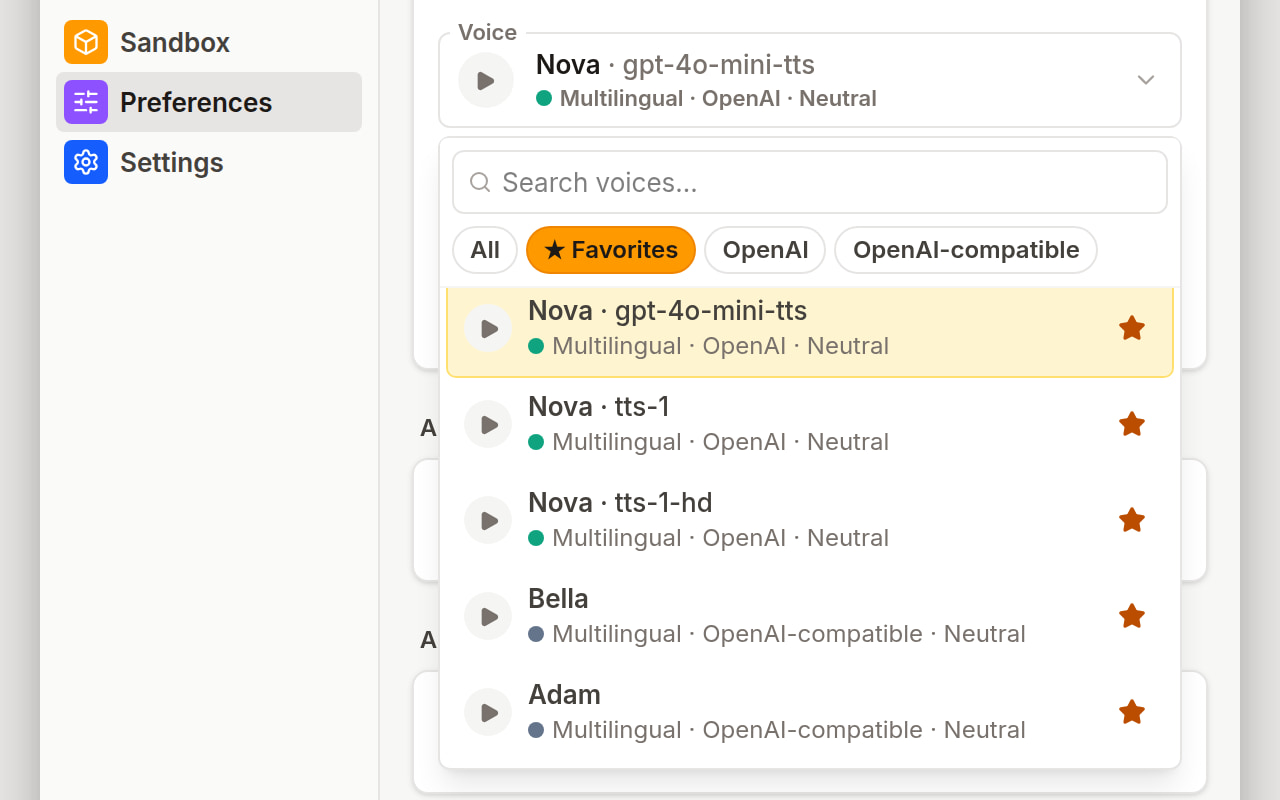Filter voices by OpenAI-compatible
This screenshot has height=800, width=1280.
(x=966, y=250)
